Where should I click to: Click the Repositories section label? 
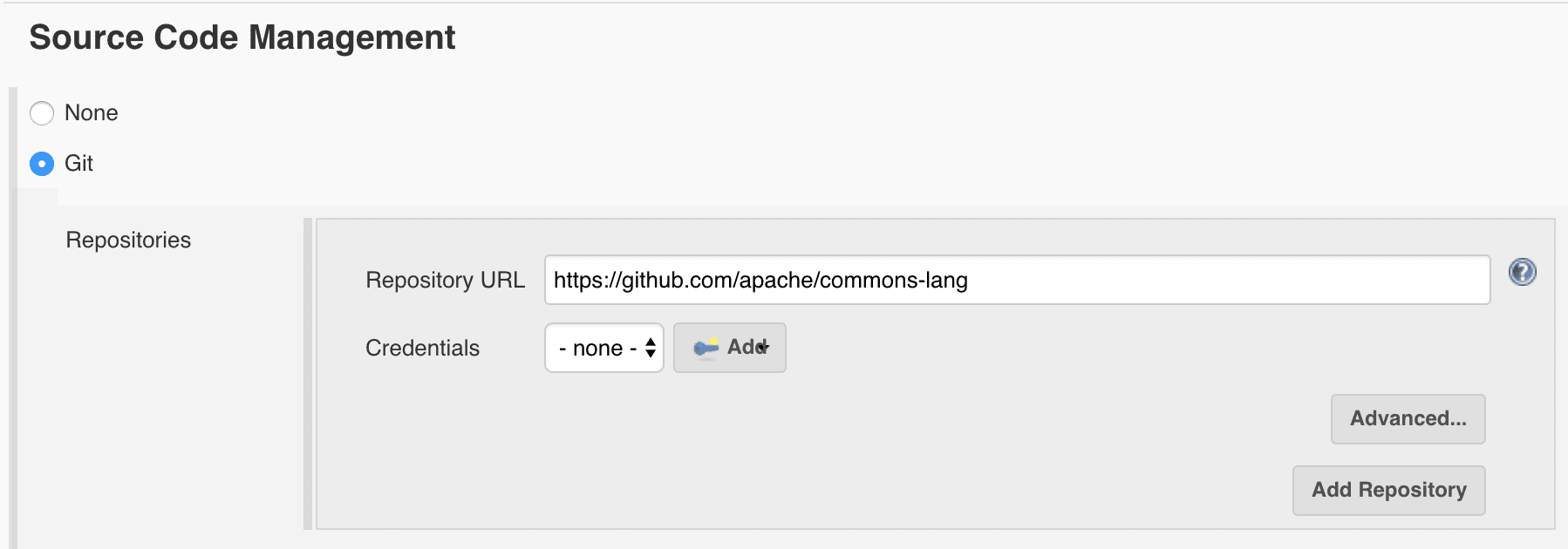tap(128, 240)
